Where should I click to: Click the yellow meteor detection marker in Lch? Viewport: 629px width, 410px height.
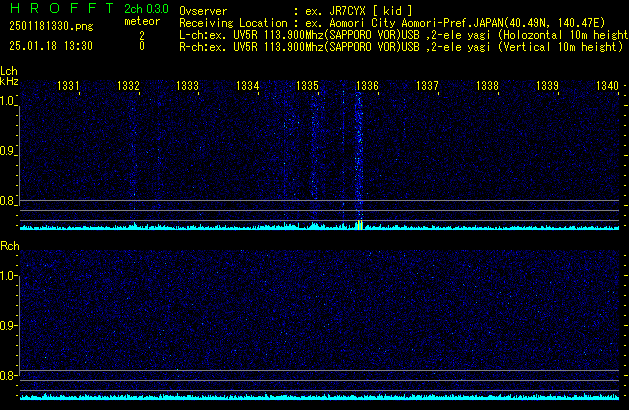tap(360, 225)
